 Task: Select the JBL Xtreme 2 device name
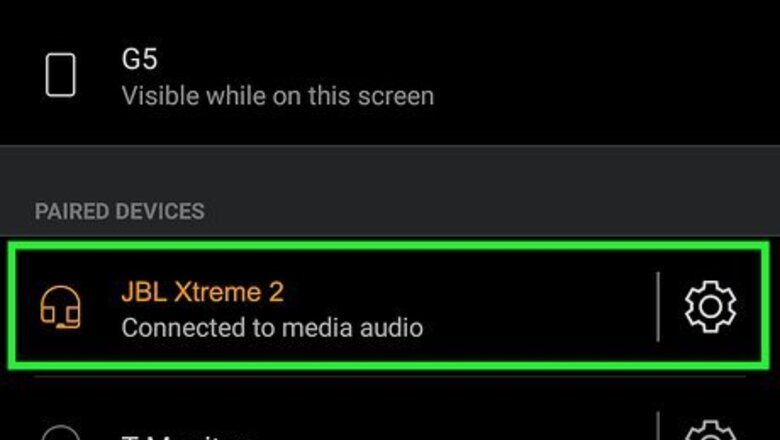[202, 292]
